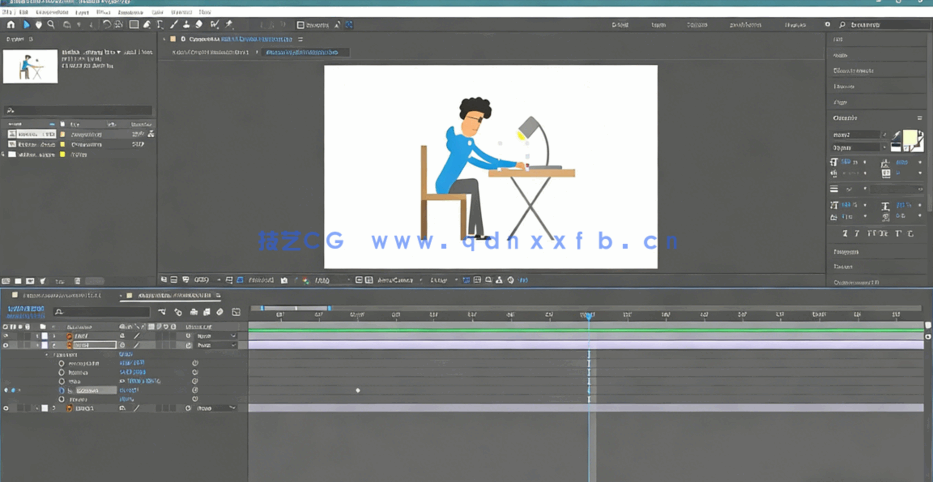Select the Selection arrow tool
The height and width of the screenshot is (482, 933).
point(26,25)
